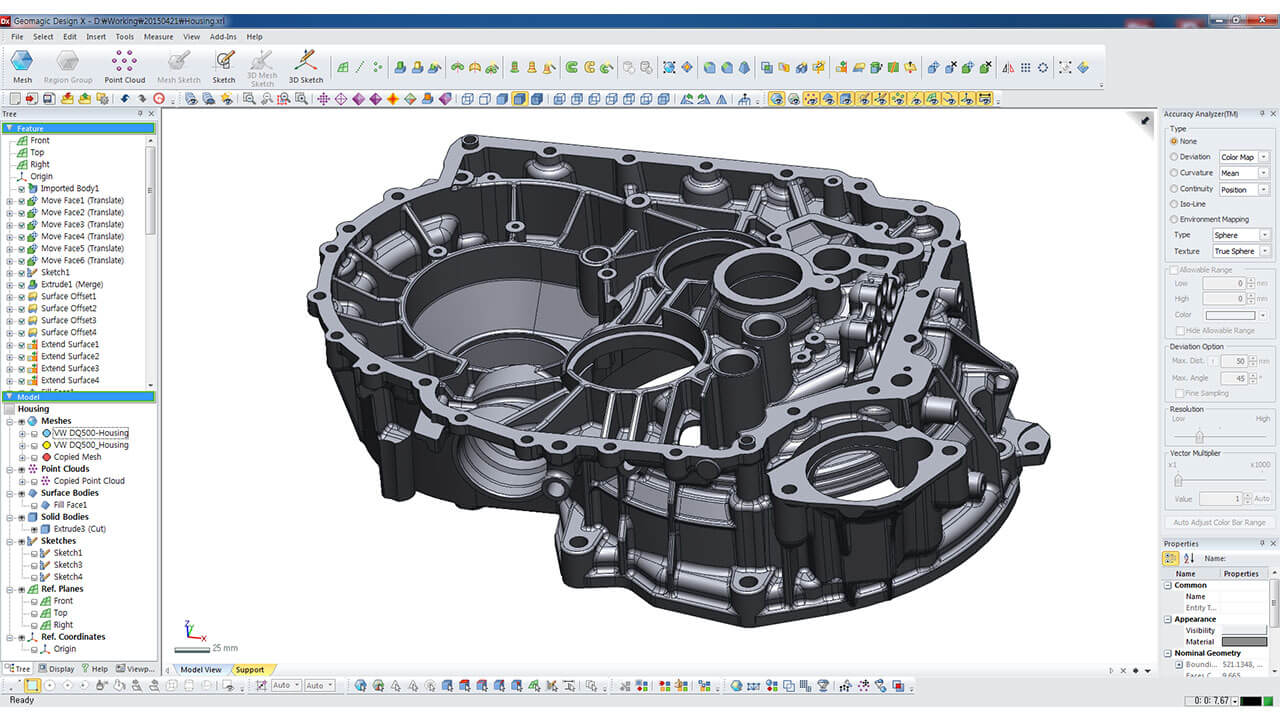
Task: Click the 3D Mesh Sketch icon
Action: [262, 64]
